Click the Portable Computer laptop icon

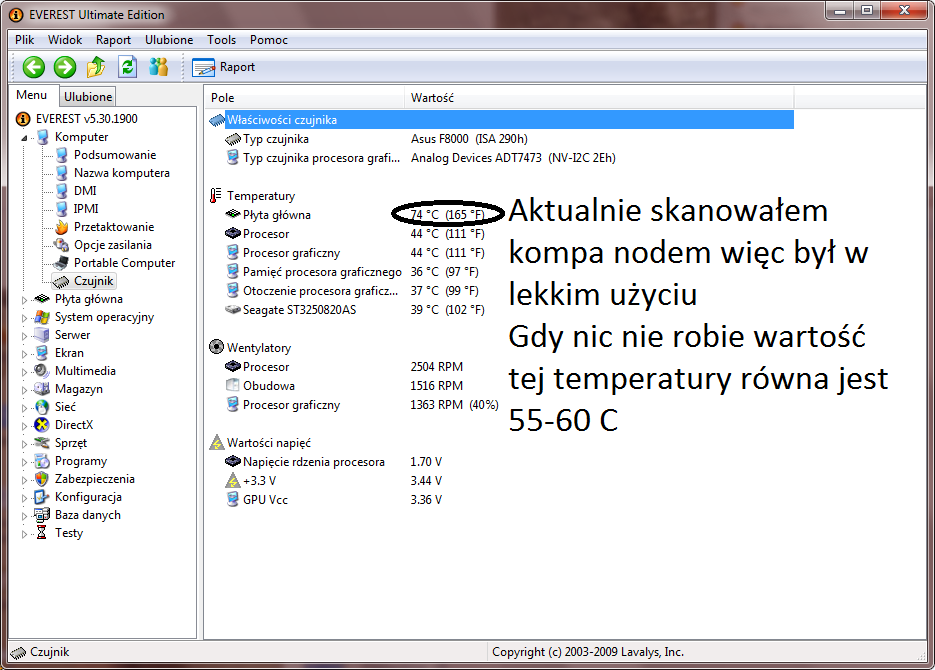tap(61, 263)
